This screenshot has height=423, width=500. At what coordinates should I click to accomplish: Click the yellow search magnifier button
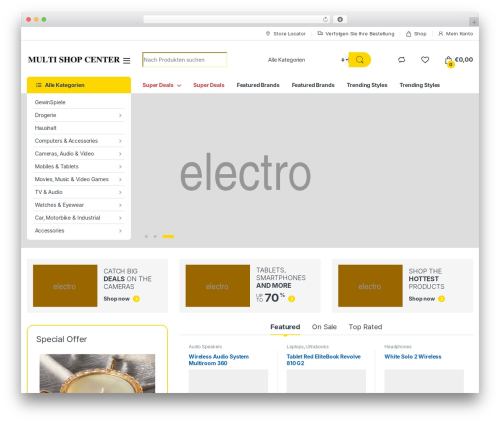360,60
